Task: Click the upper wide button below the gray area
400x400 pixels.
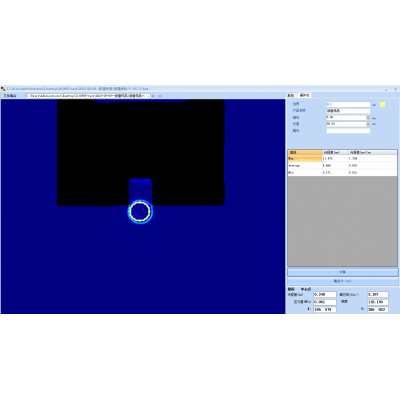Action: tap(343, 272)
